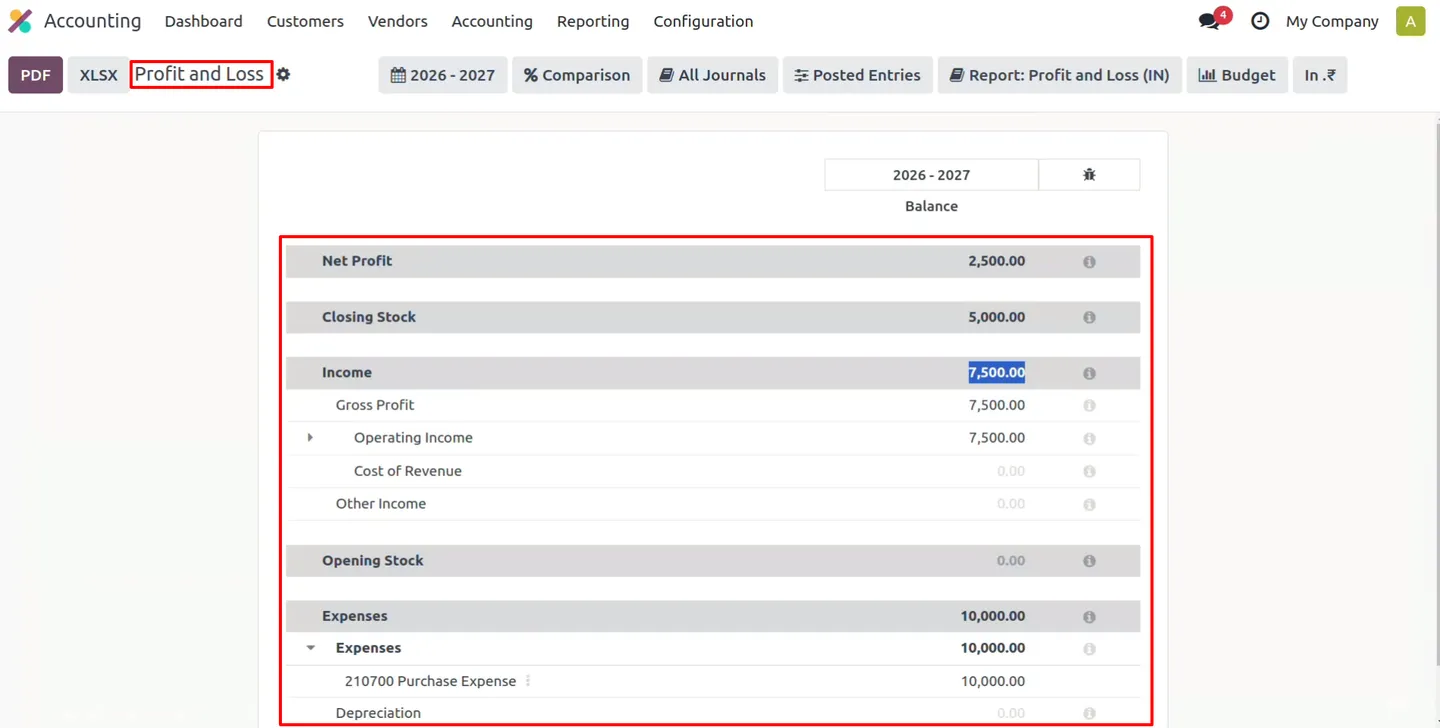Export the report as PDF
The width and height of the screenshot is (1440, 728).
point(36,75)
